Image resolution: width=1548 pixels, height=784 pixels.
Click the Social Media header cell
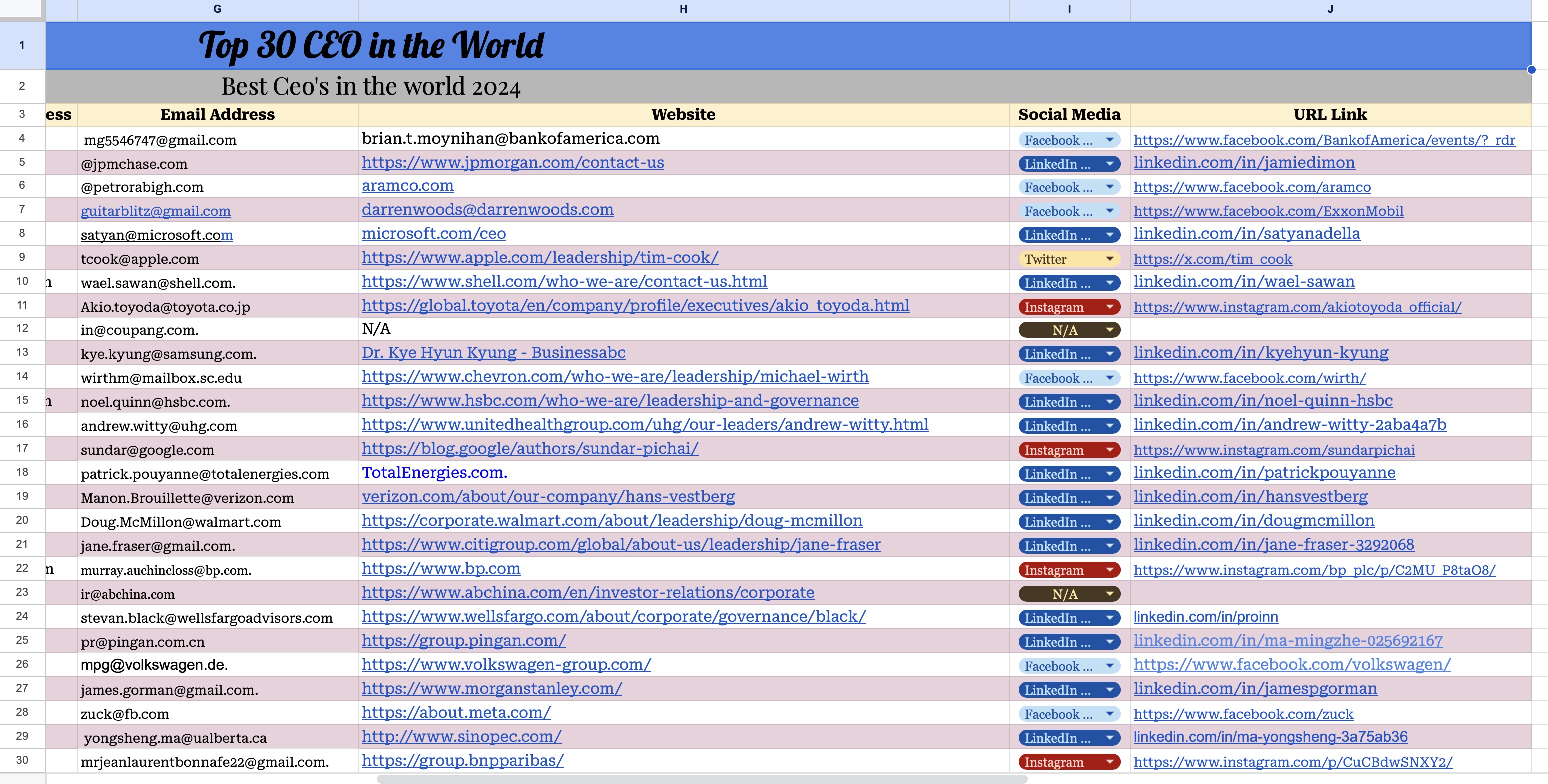[x=1069, y=114]
